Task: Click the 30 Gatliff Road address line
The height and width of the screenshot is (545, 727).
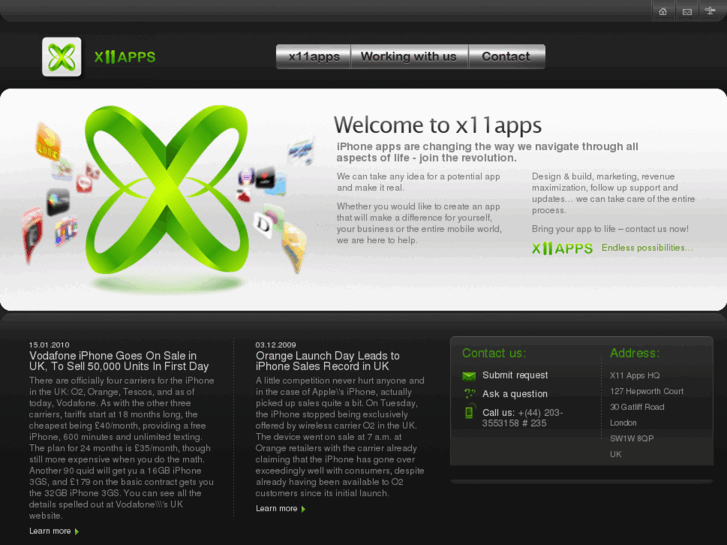Action: (637, 407)
